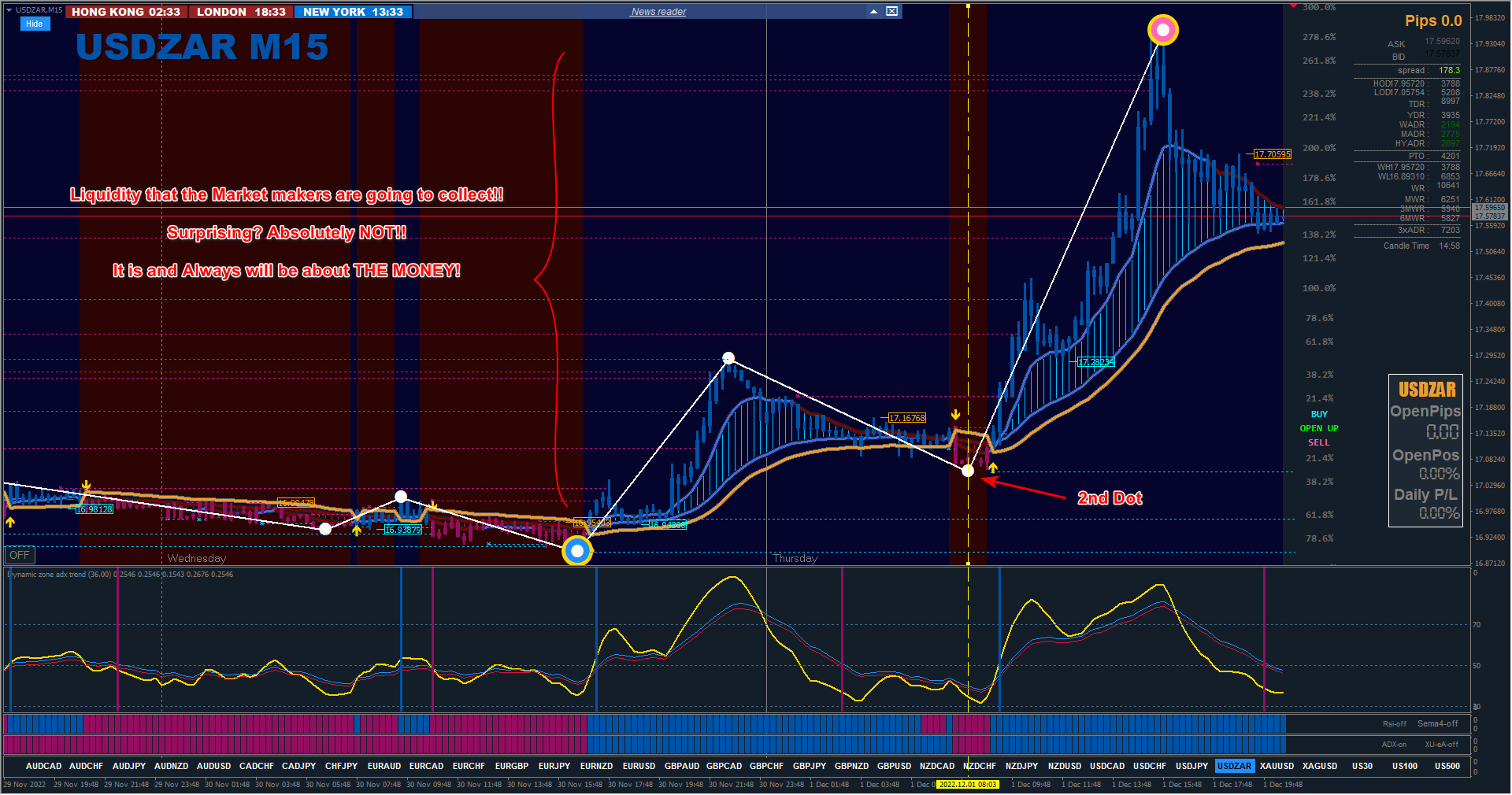
Task: Close the News reader panel
Action: pos(891,11)
